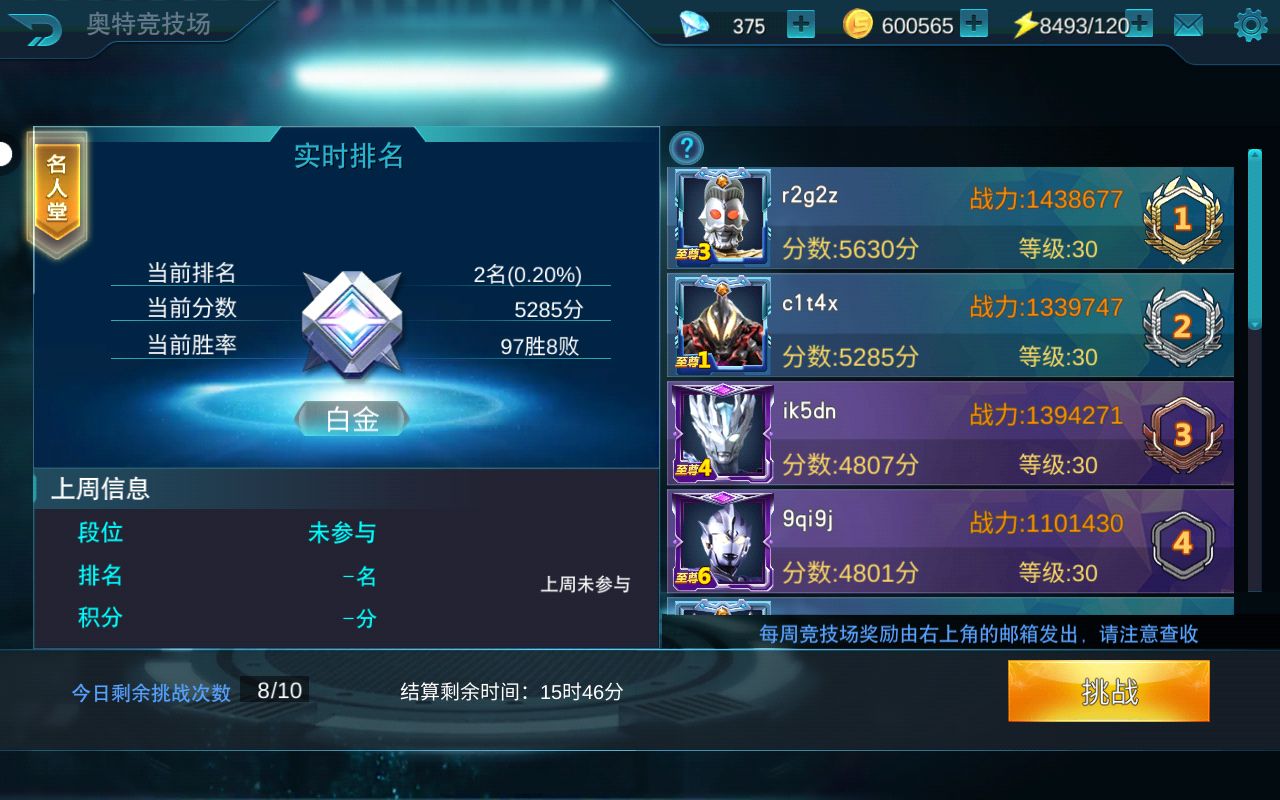Click the 上周信息 section header
Viewport: 1280px width, 800px height.
tap(100, 488)
